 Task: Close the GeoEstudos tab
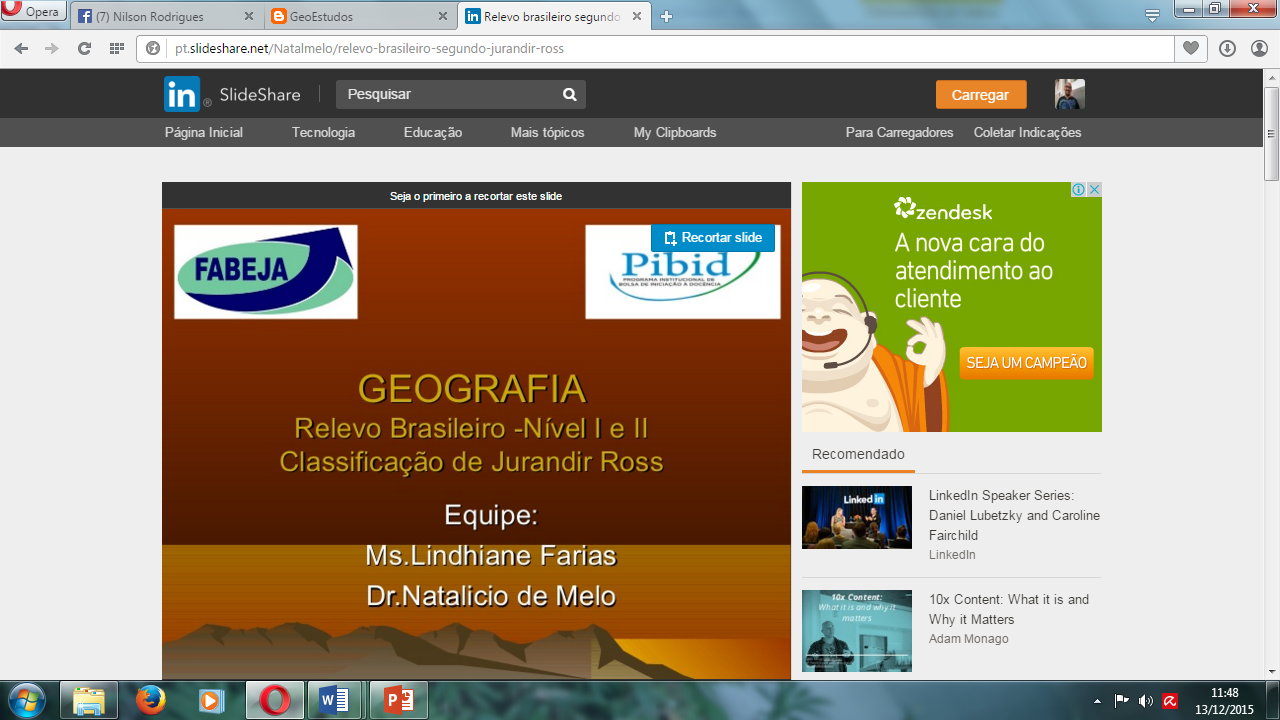click(x=443, y=16)
